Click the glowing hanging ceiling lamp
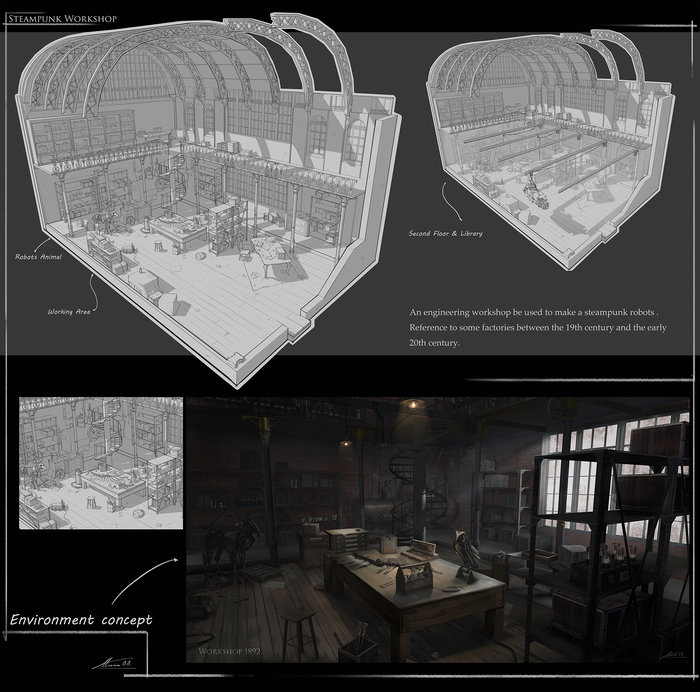The height and width of the screenshot is (692, 700). [411, 404]
